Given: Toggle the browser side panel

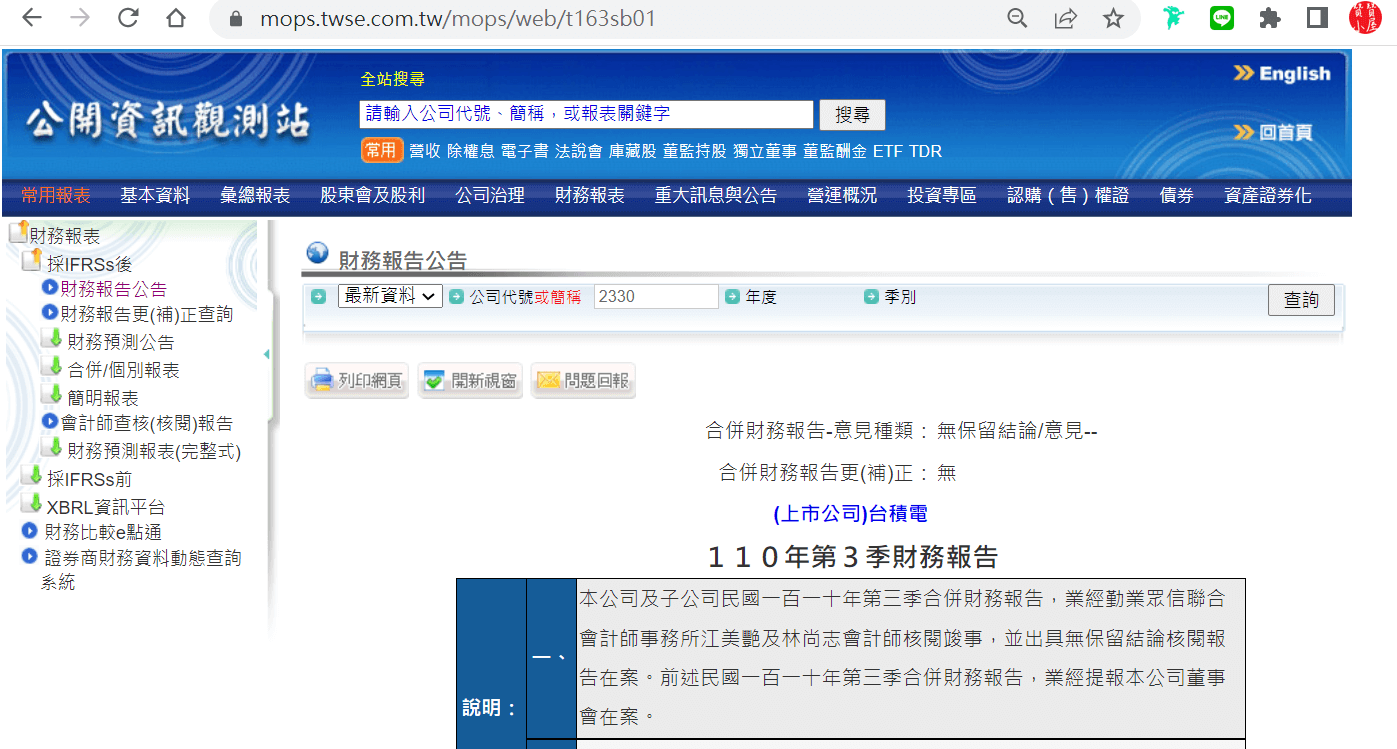Looking at the screenshot, I should point(1317,19).
